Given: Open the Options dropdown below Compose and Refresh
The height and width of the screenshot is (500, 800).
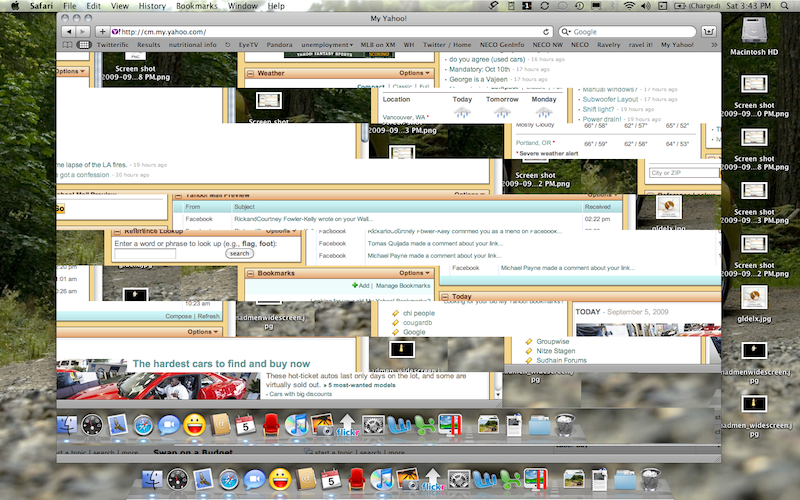Looking at the screenshot, I should point(202,332).
